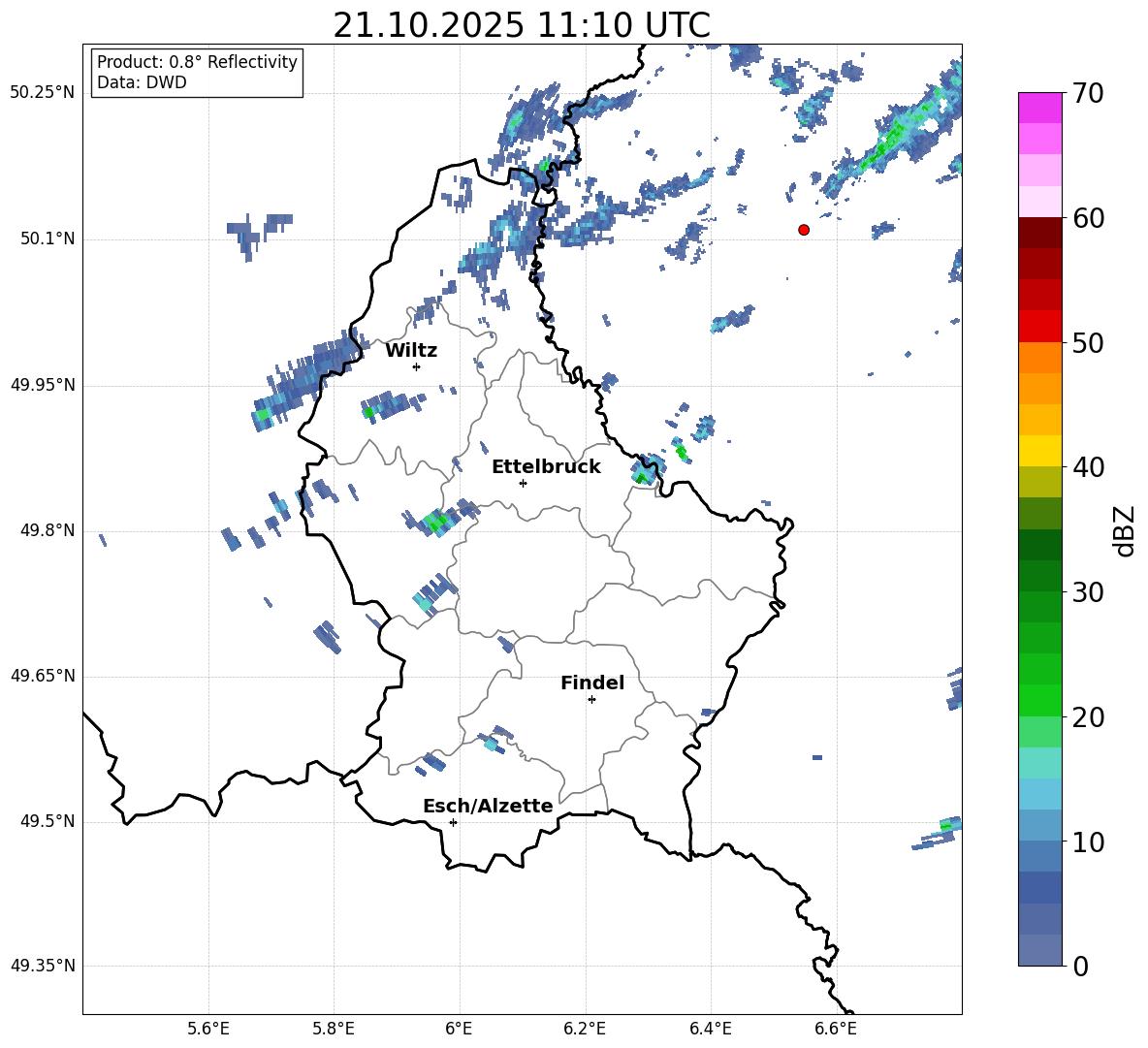Image resolution: width=1148 pixels, height=1048 pixels.
Task: Click the Findel station cross marker
Action: tap(591, 700)
